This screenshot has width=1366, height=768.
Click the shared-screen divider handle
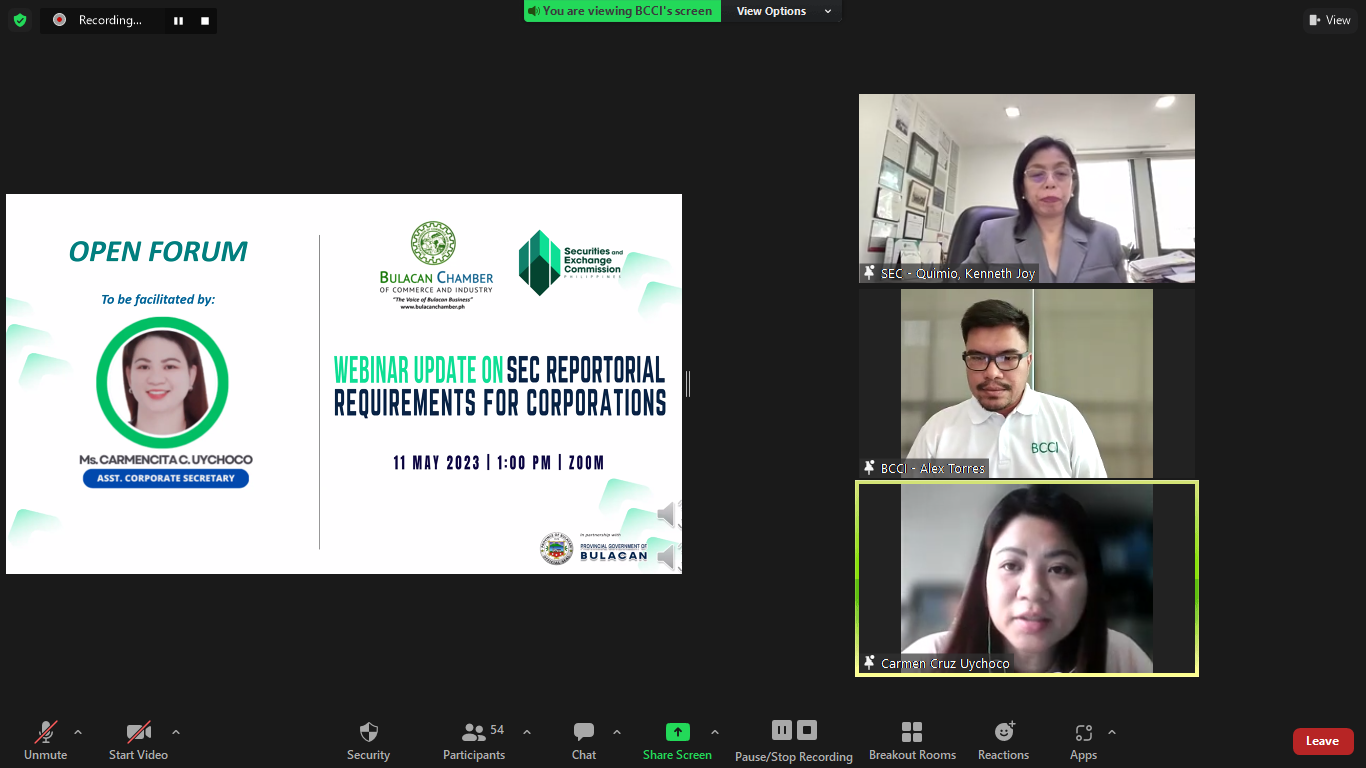pos(688,383)
